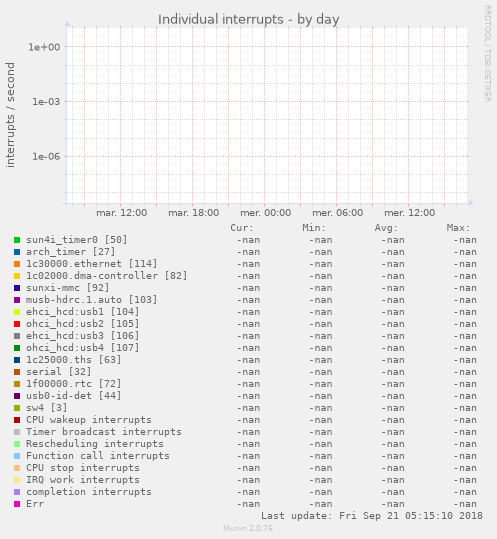Viewport: 497px width, 539px height.
Task: Click the Timer broadcast interrupts entry
Action: click(x=104, y=432)
